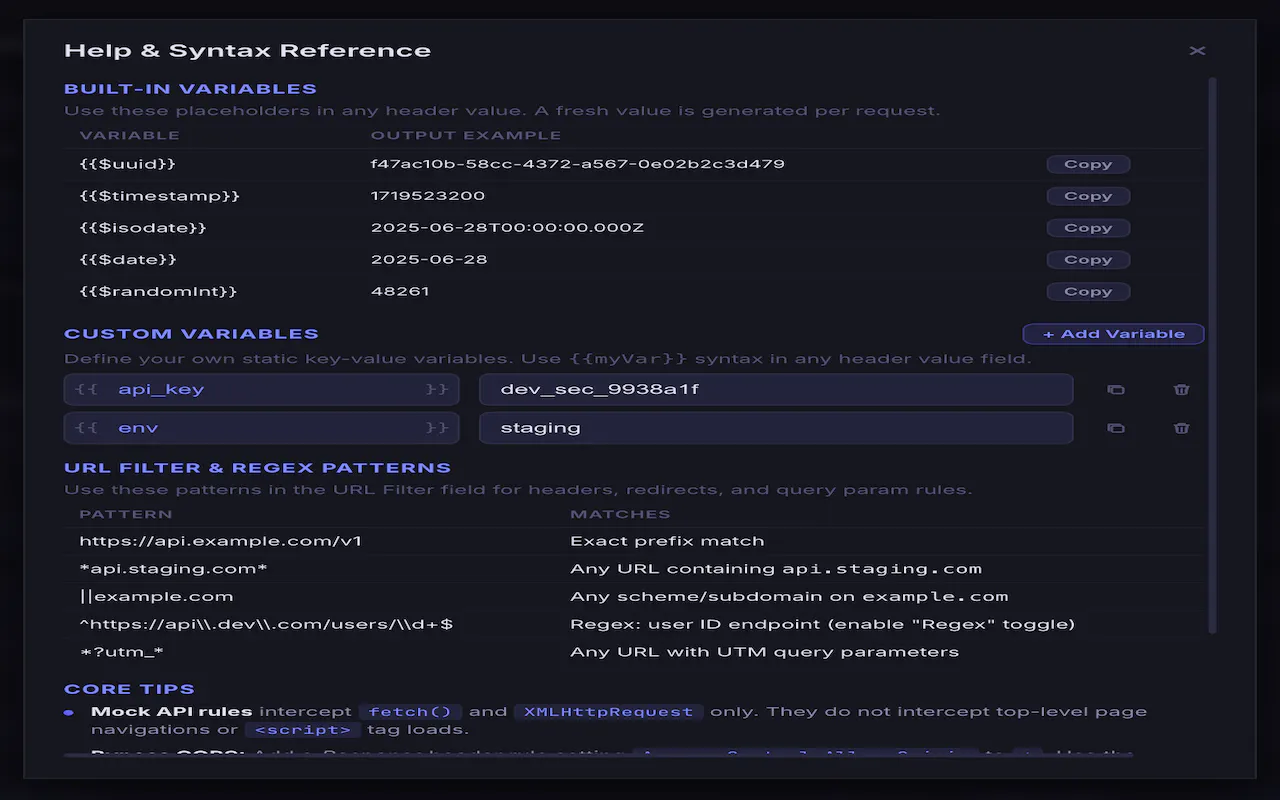Click the horizontal scrollbar at dialog bottom

pos(599,755)
